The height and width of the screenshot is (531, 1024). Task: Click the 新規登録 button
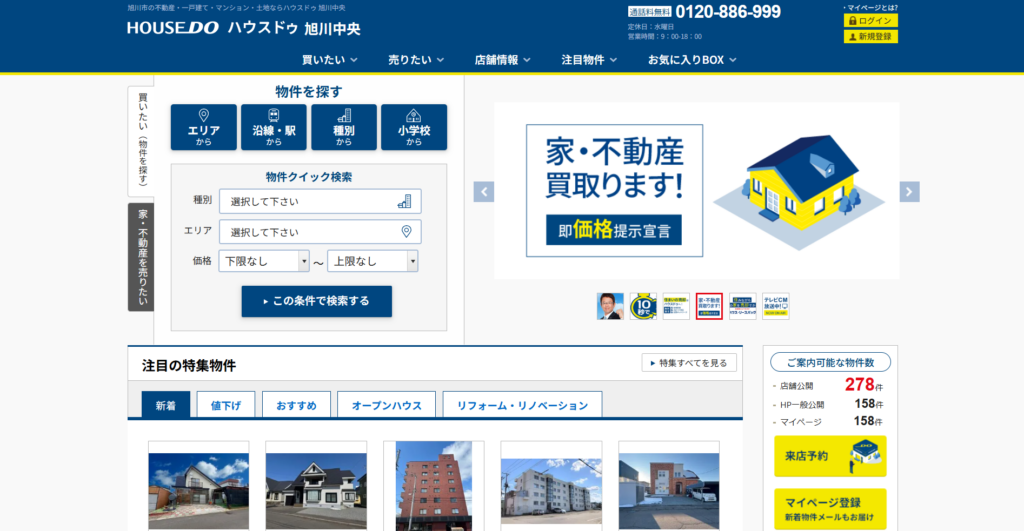871,37
